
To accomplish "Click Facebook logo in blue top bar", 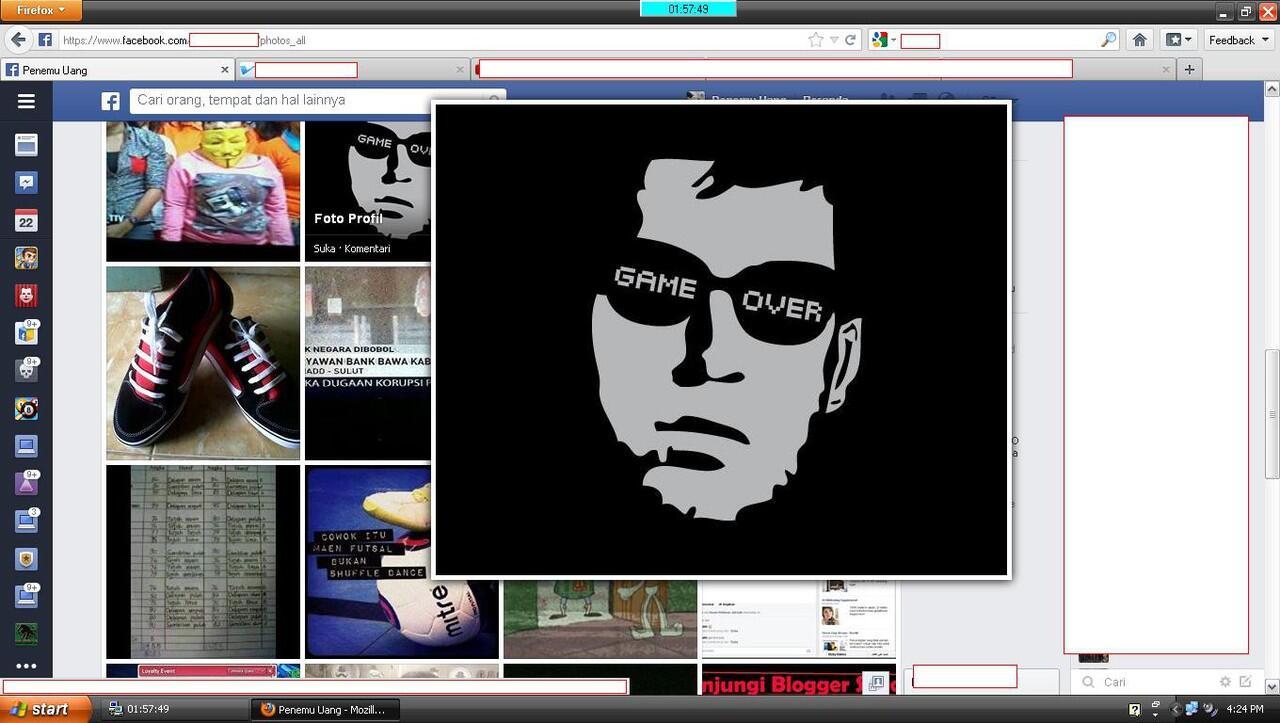I will point(110,101).
